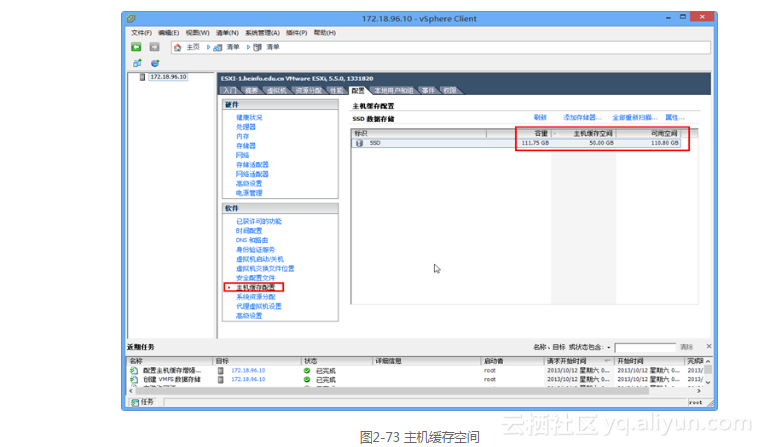Switch to the 摘要 tab
Screen dimensions: 763x447
[251, 90]
